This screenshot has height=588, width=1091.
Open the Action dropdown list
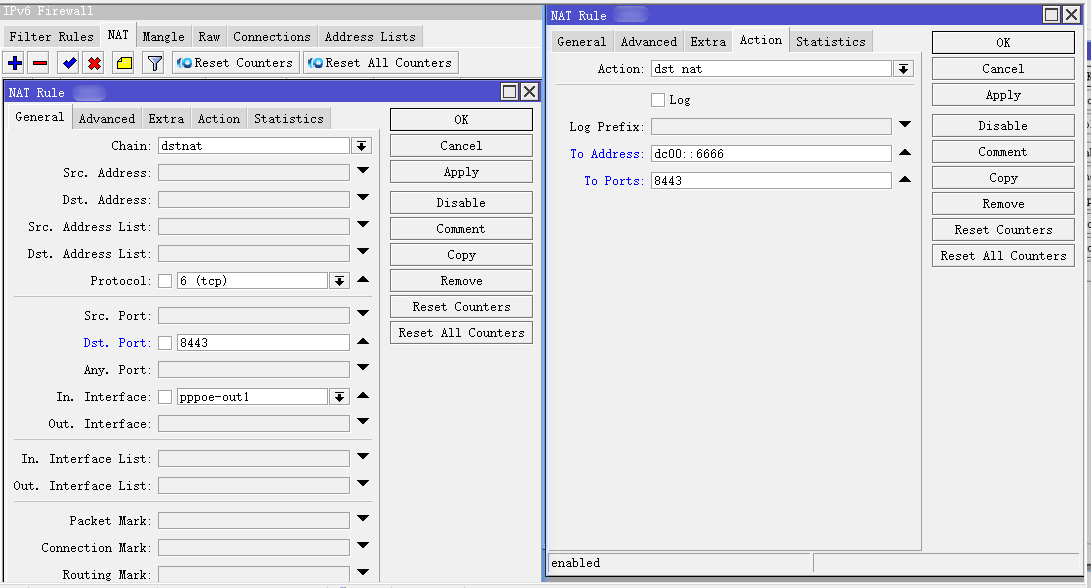coord(903,69)
